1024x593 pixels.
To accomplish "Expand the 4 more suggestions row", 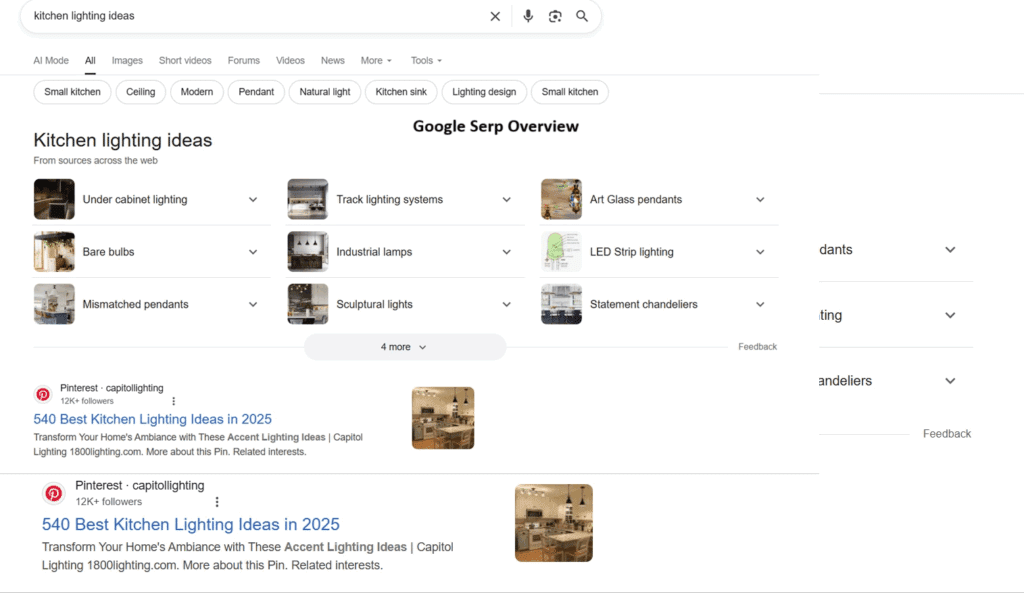I will pos(404,346).
